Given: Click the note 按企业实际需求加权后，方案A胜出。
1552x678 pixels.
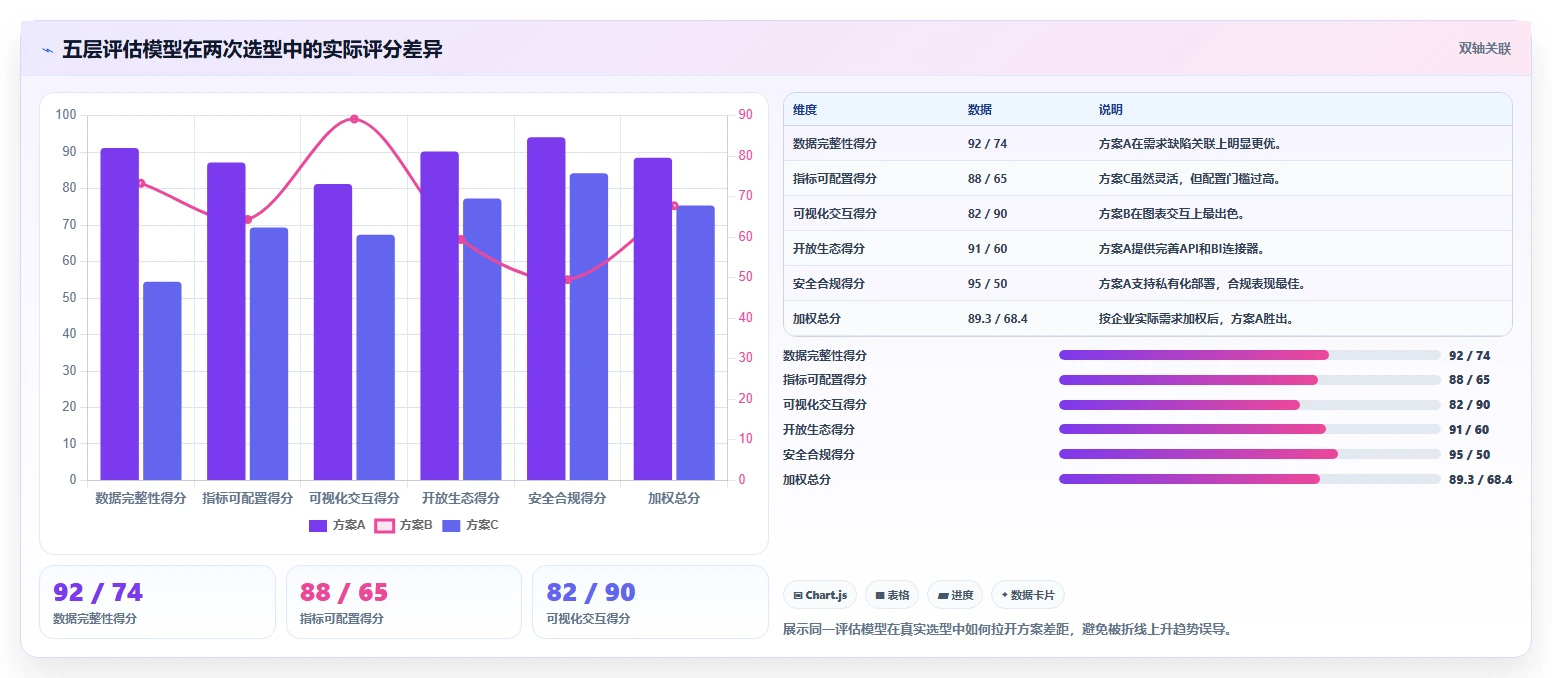Looking at the screenshot, I should (x=1196, y=319).
